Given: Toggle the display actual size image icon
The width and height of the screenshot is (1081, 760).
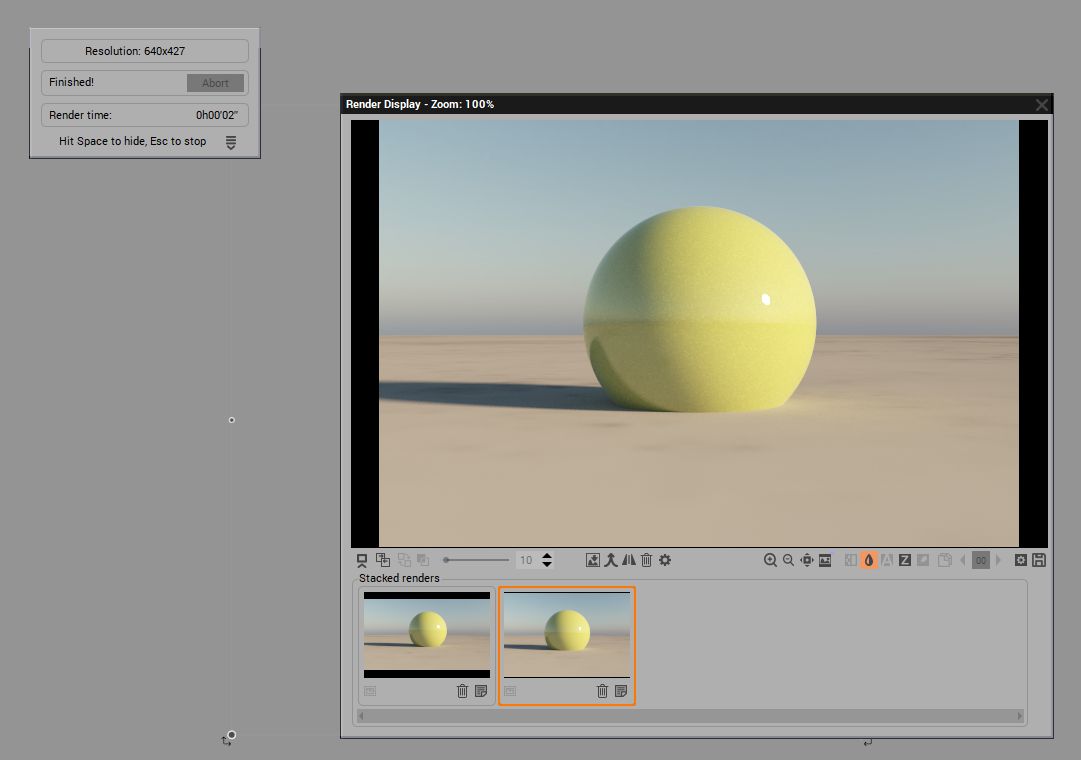Looking at the screenshot, I should point(825,560).
